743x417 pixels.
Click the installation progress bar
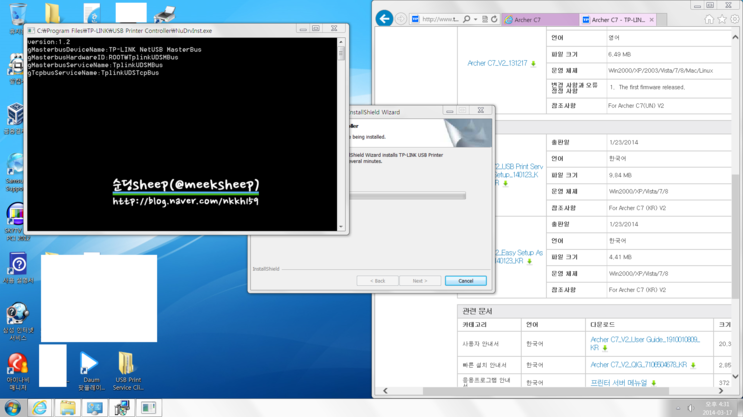(x=408, y=195)
